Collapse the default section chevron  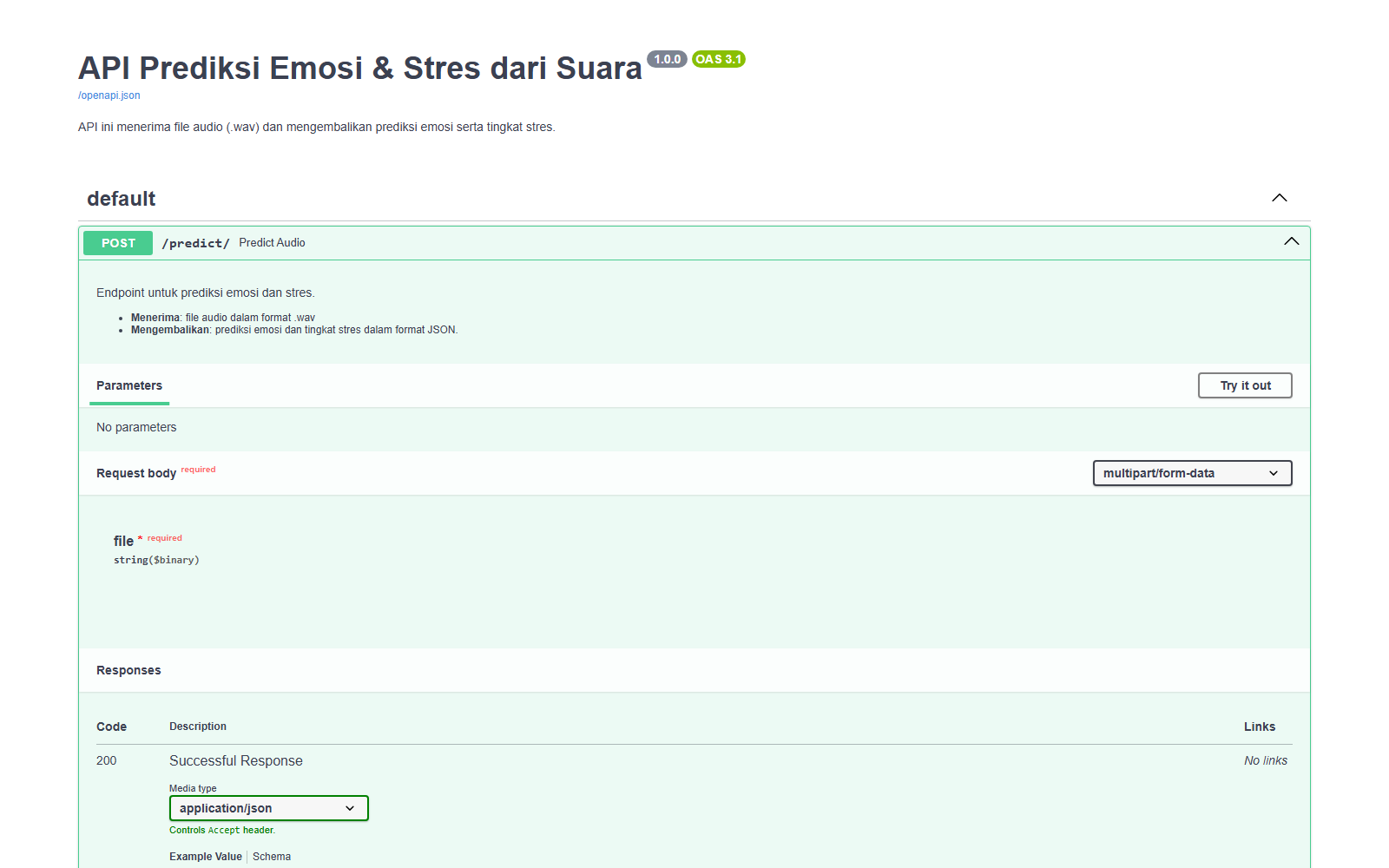[1280, 198]
